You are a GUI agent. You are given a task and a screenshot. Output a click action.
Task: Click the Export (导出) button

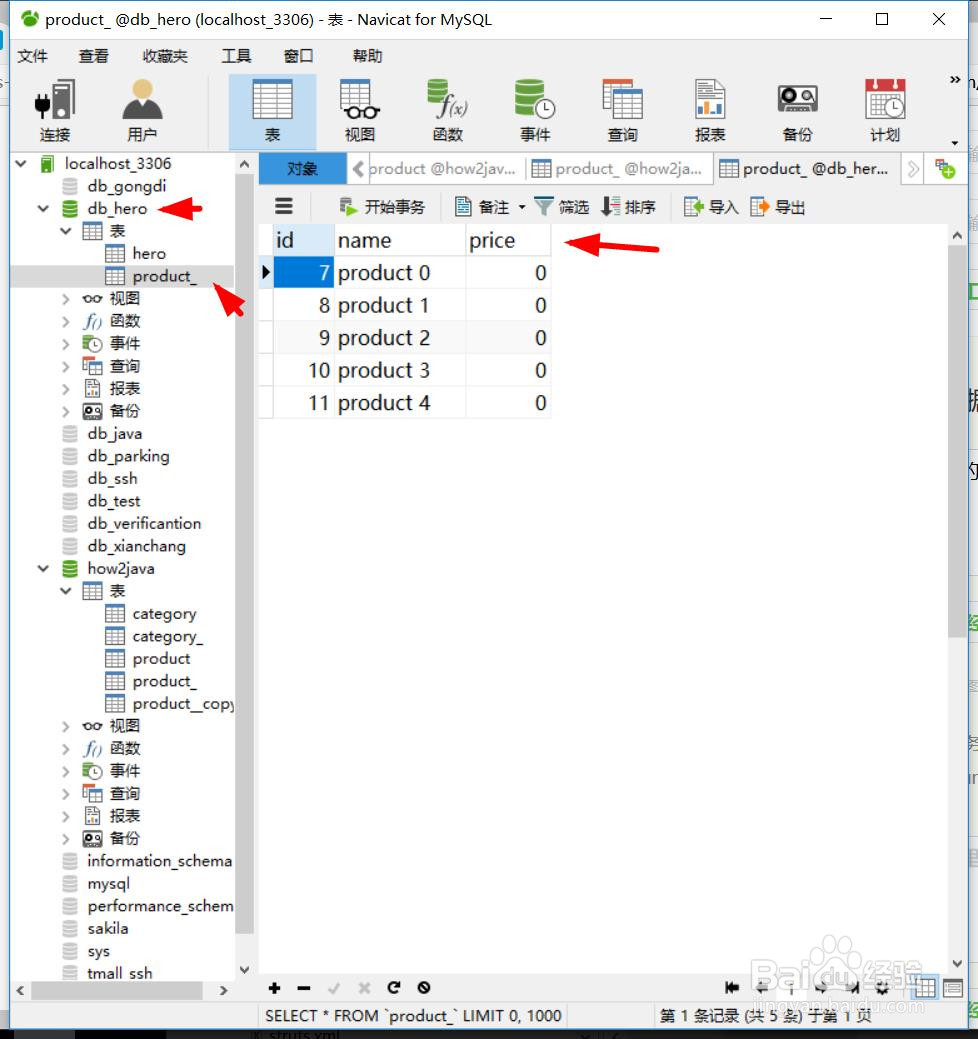[x=780, y=206]
